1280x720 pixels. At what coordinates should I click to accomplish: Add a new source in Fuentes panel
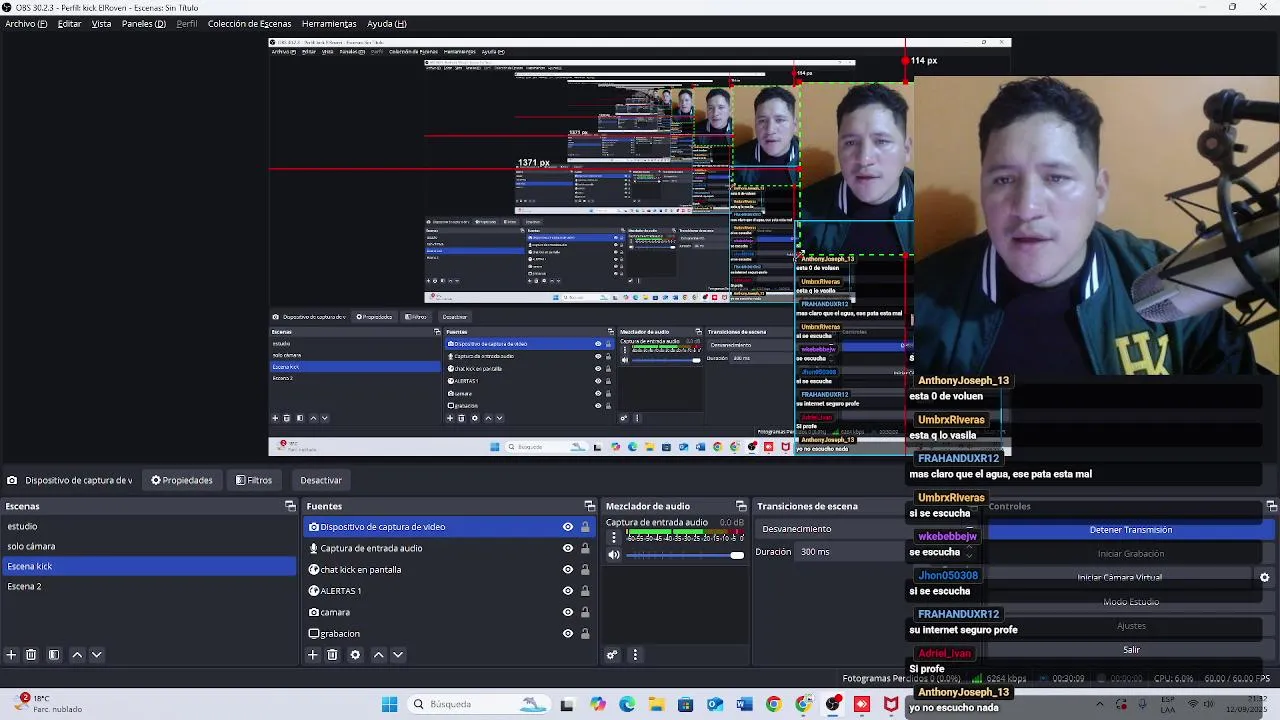tap(313, 655)
